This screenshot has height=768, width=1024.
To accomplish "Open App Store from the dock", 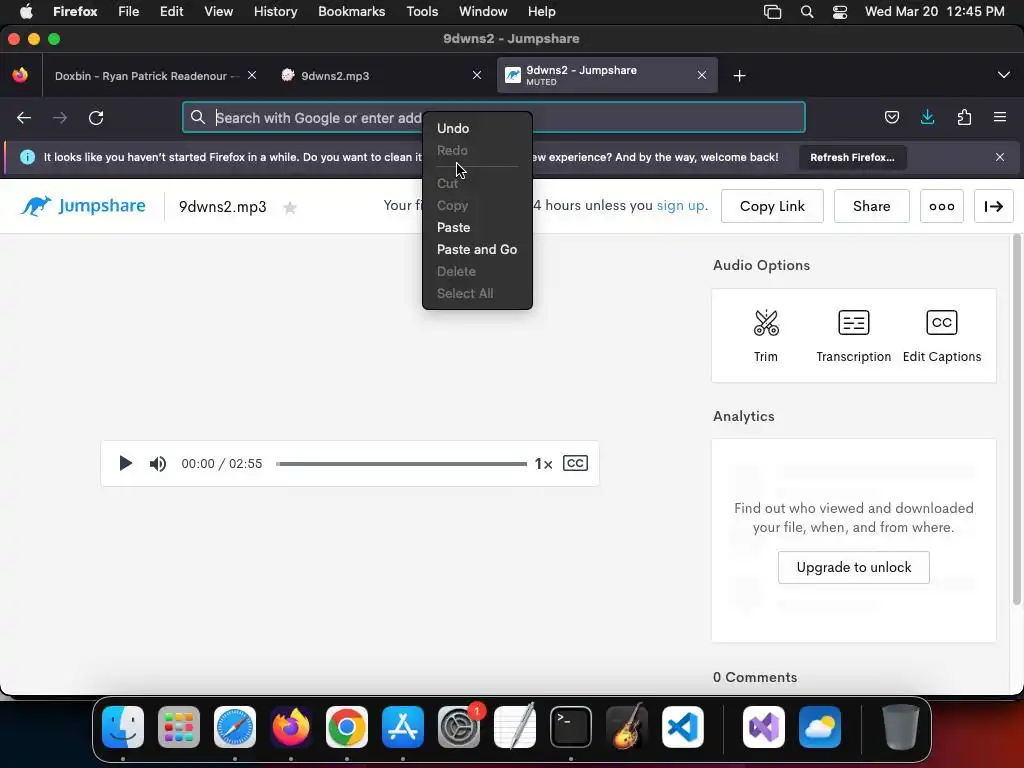I will click(x=403, y=727).
